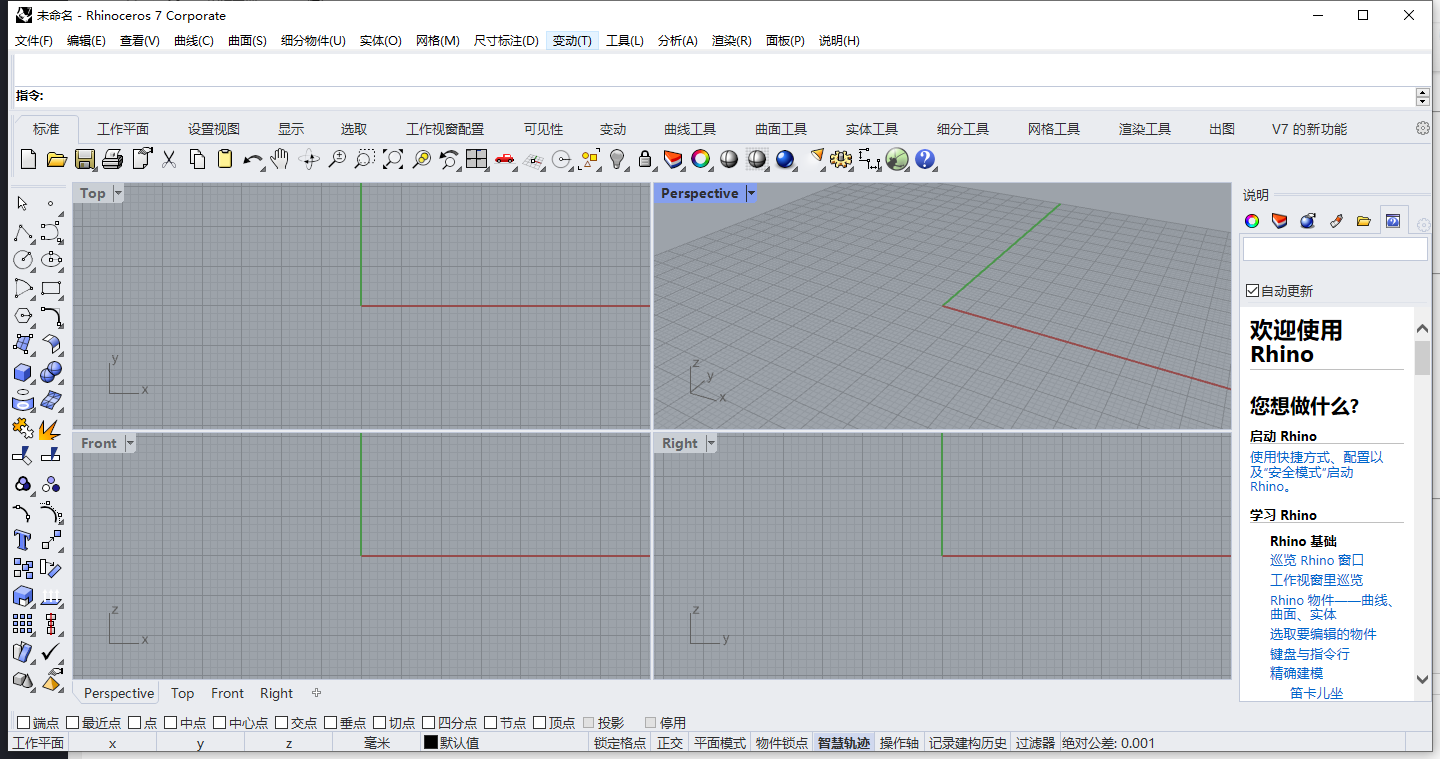Select the Zoom Window tool with dashed rectangle
Image resolution: width=1440 pixels, height=759 pixels.
pos(365,159)
